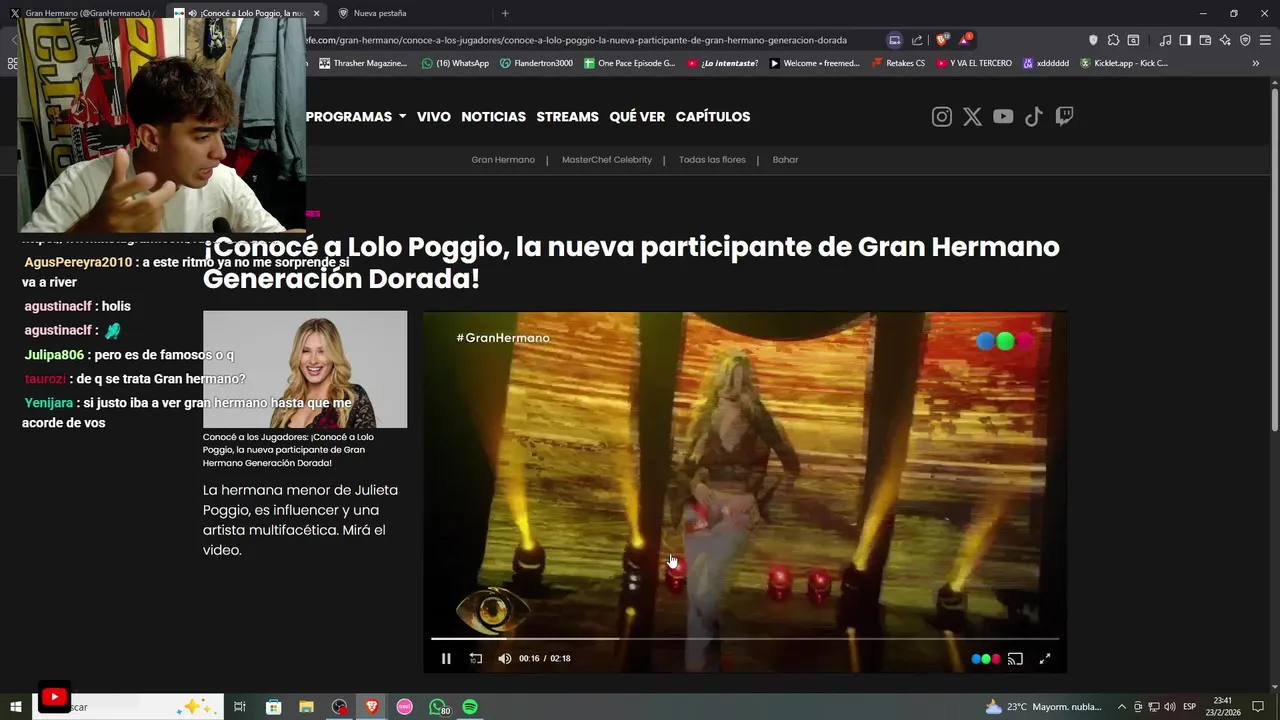Click the video loop/repeat icon
Screen dimensions: 1280x720
(476, 658)
